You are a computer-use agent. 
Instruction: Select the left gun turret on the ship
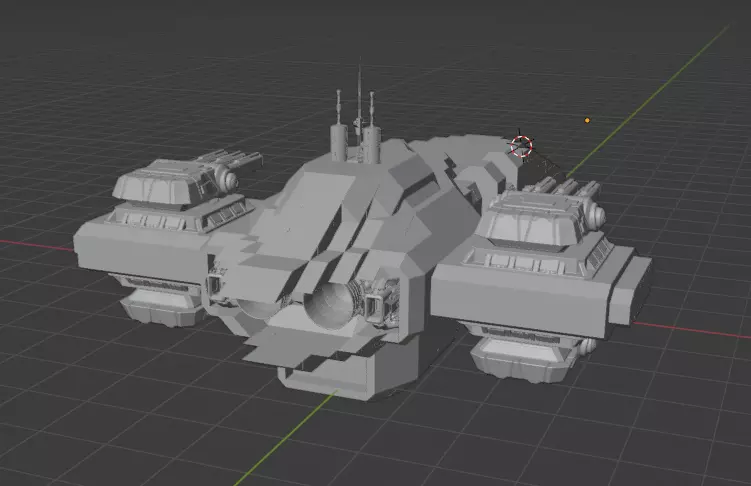183,180
